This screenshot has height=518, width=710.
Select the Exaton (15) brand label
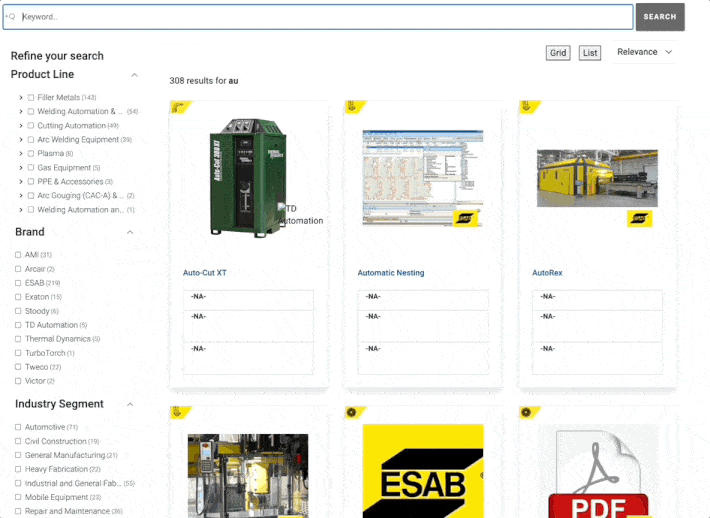point(43,297)
